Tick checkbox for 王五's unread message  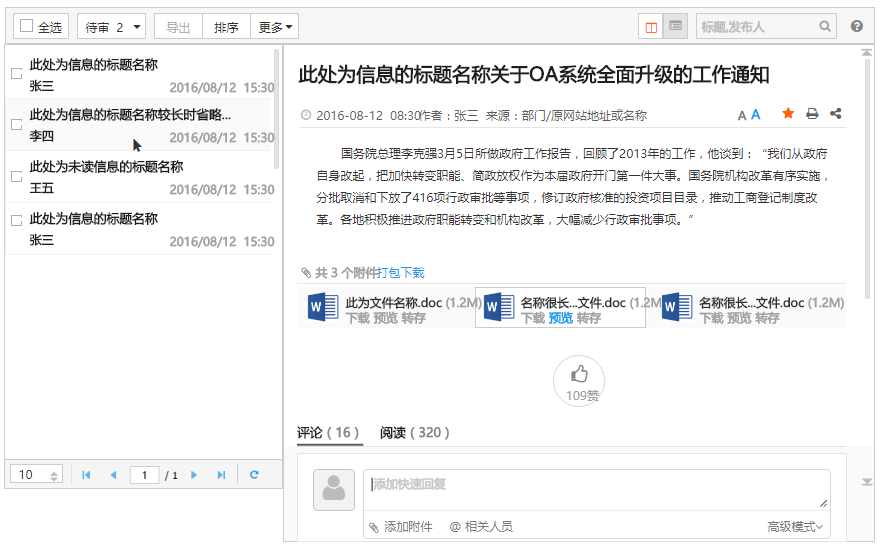click(x=16, y=177)
